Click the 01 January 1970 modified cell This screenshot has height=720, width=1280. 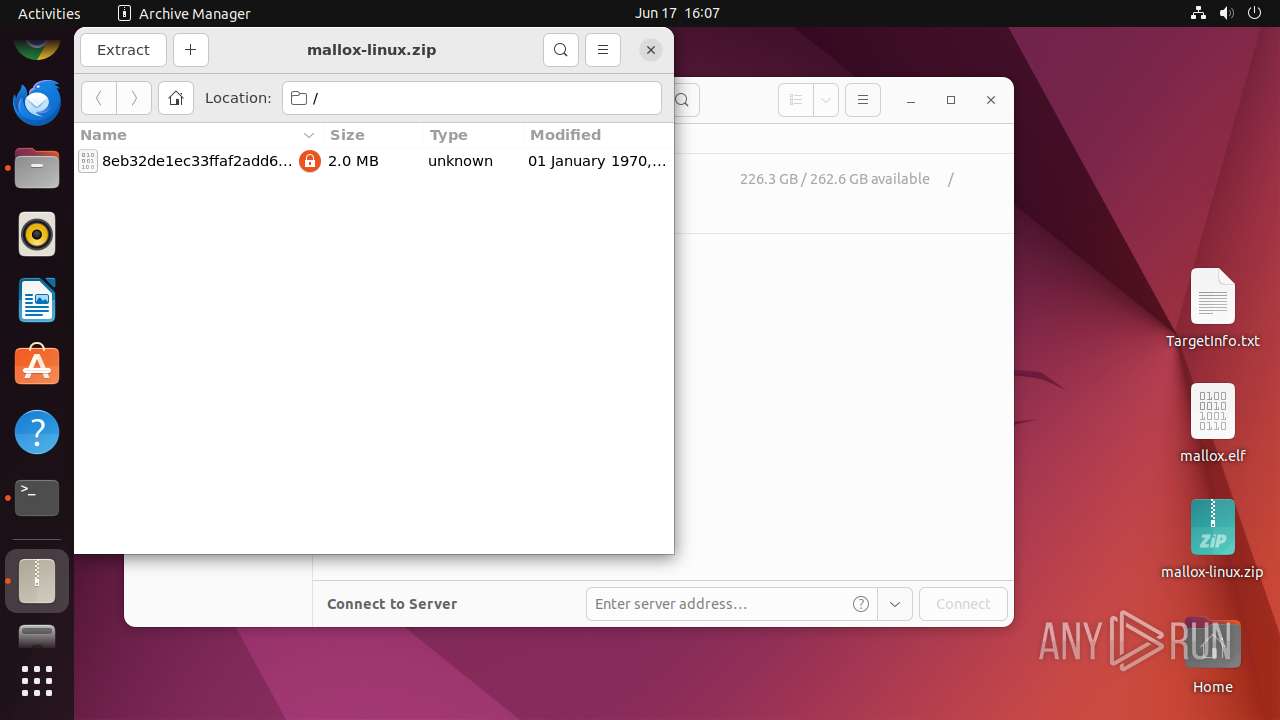(597, 161)
